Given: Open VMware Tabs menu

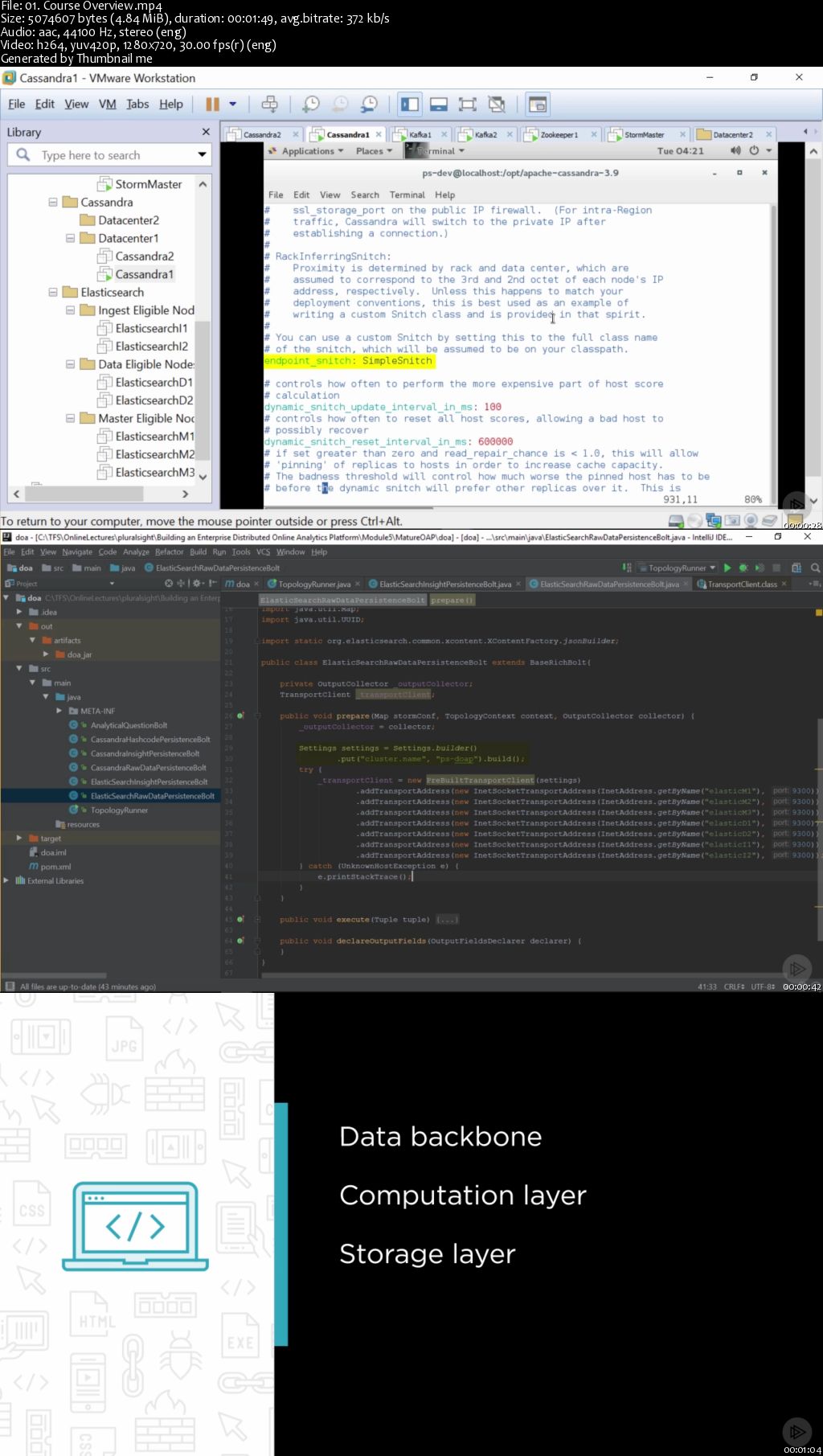Looking at the screenshot, I should click(137, 104).
